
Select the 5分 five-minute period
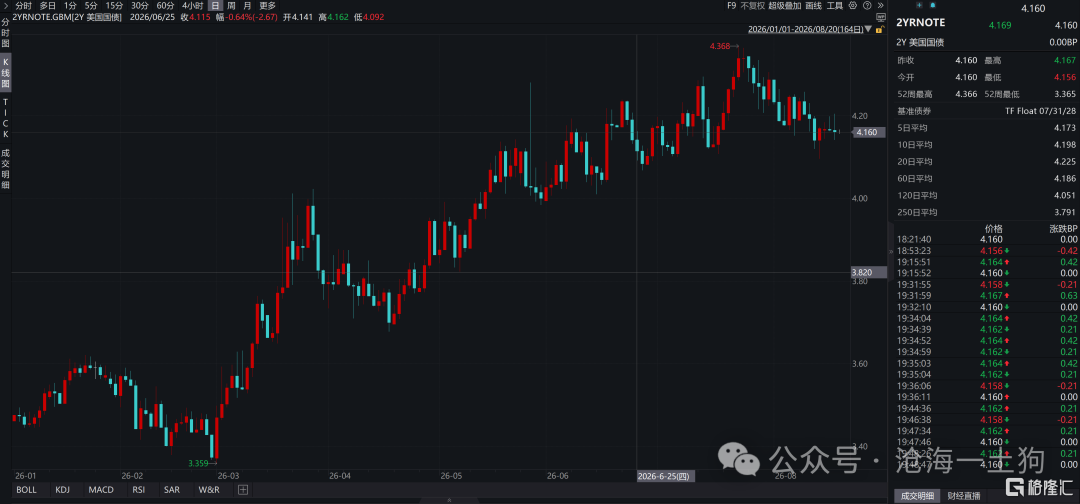pos(91,6)
